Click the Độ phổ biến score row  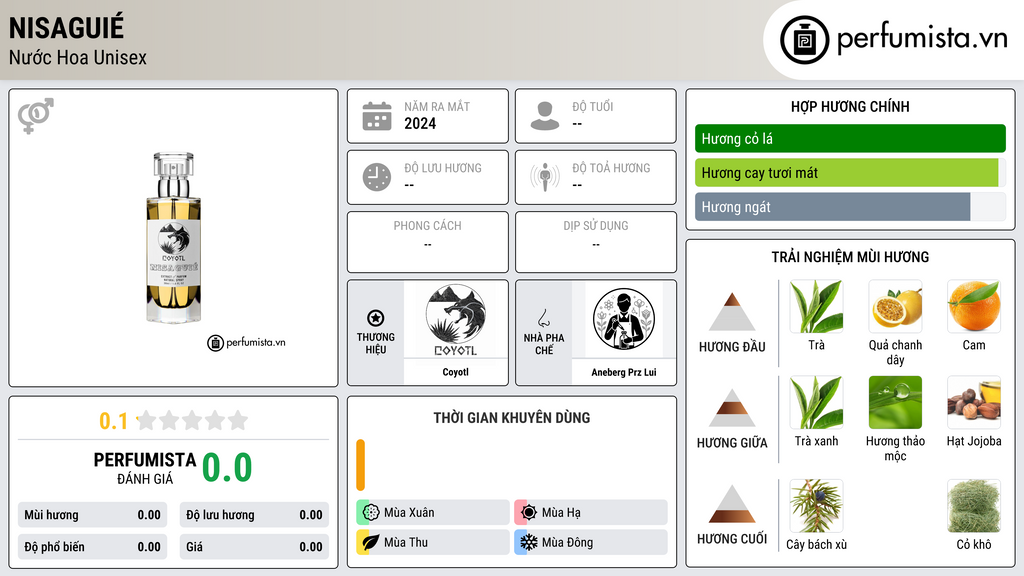point(92,547)
